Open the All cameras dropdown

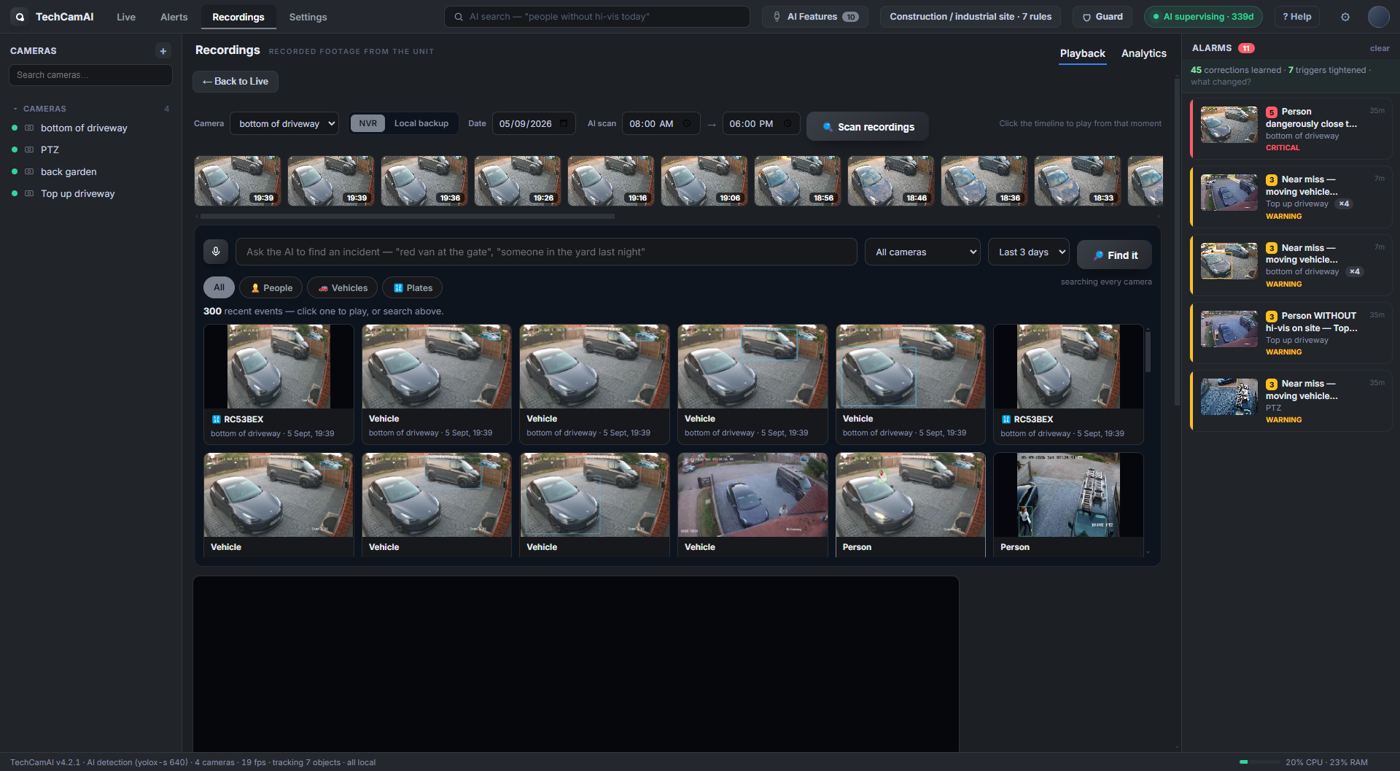click(x=922, y=252)
